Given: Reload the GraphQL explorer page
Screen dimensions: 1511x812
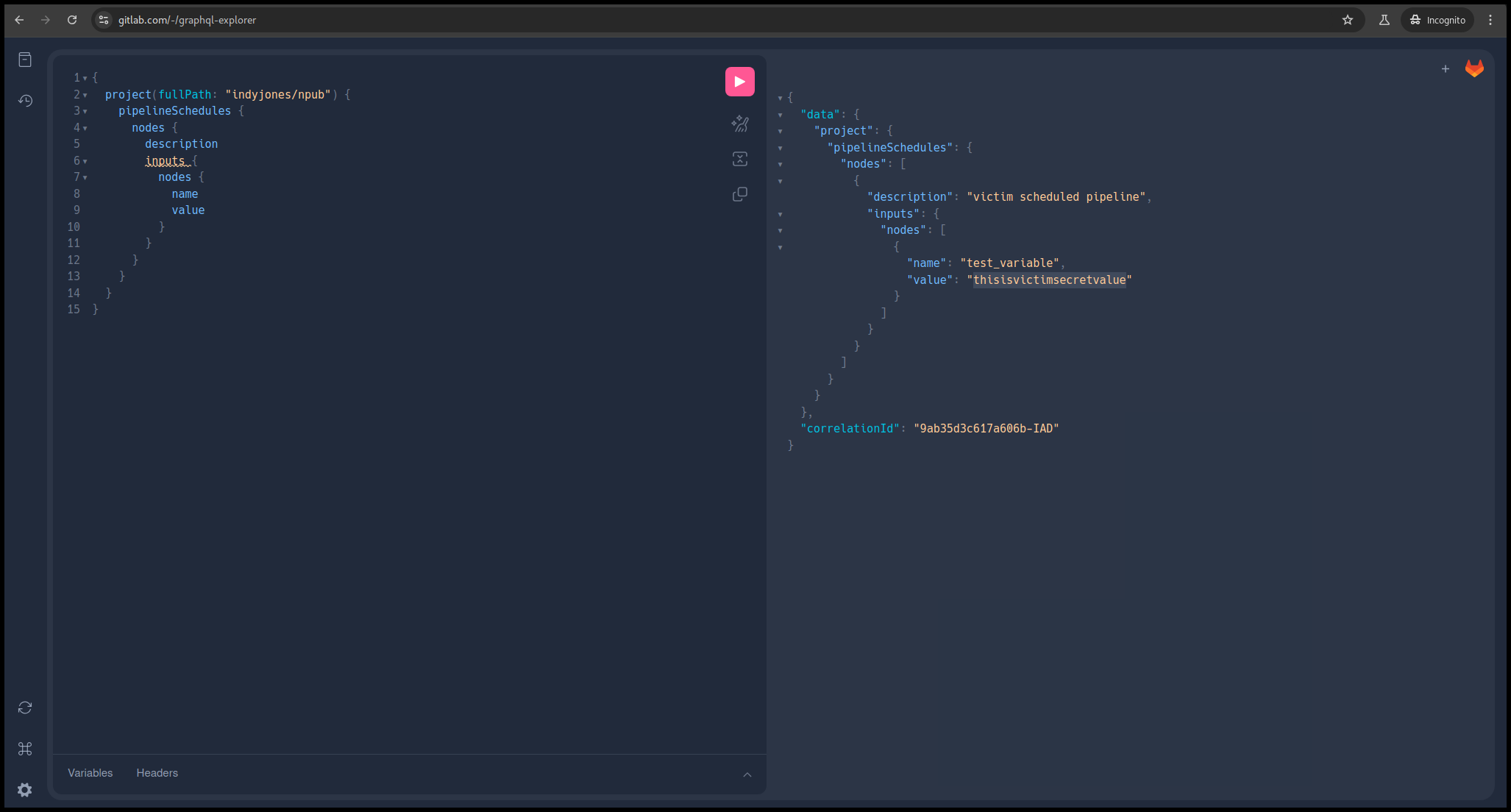Looking at the screenshot, I should pyautogui.click(x=72, y=20).
